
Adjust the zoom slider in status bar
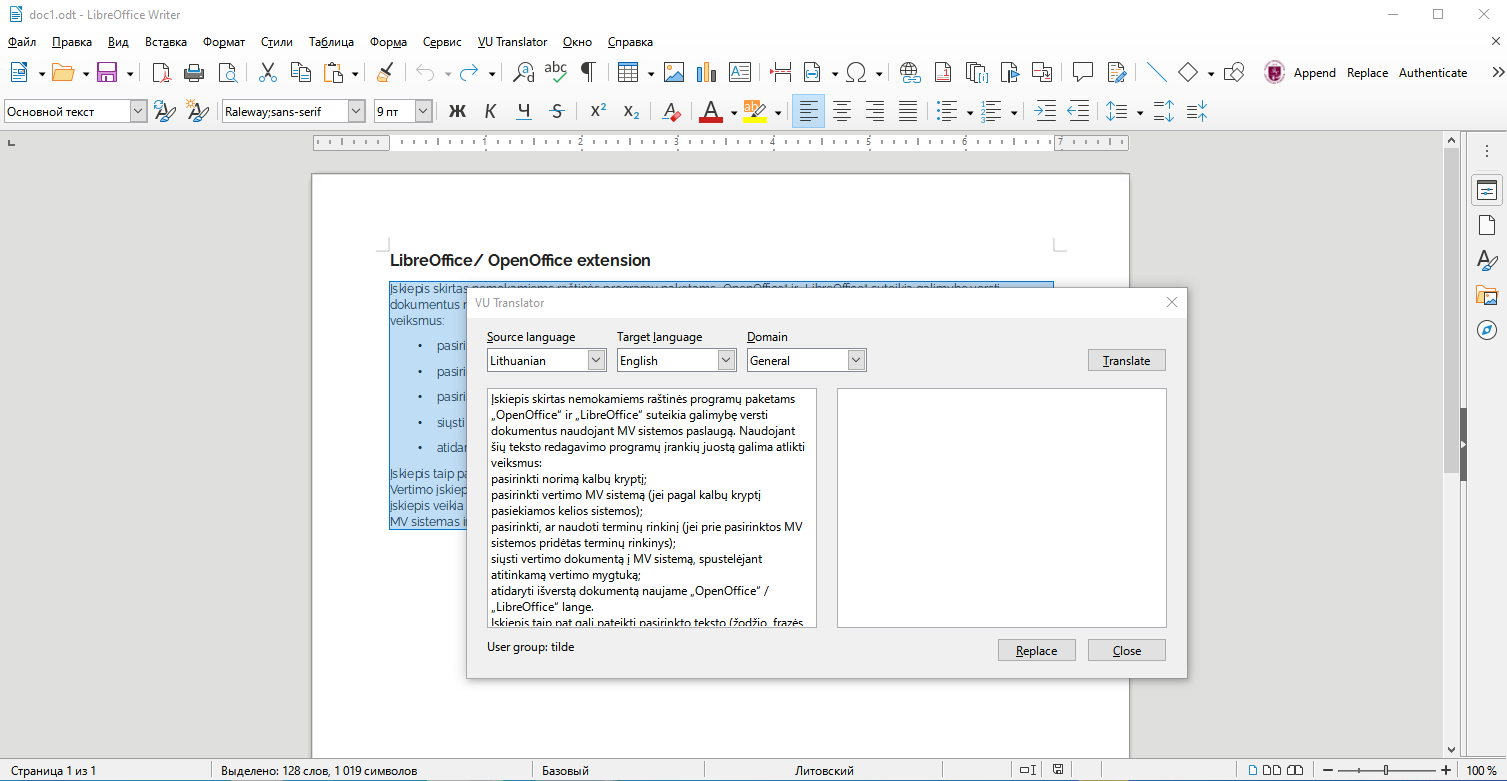tap(1385, 770)
